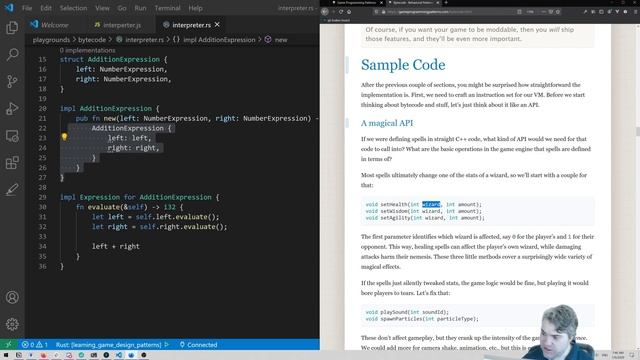Click the pen icon in the activity bar

pyautogui.click(x=12, y=189)
